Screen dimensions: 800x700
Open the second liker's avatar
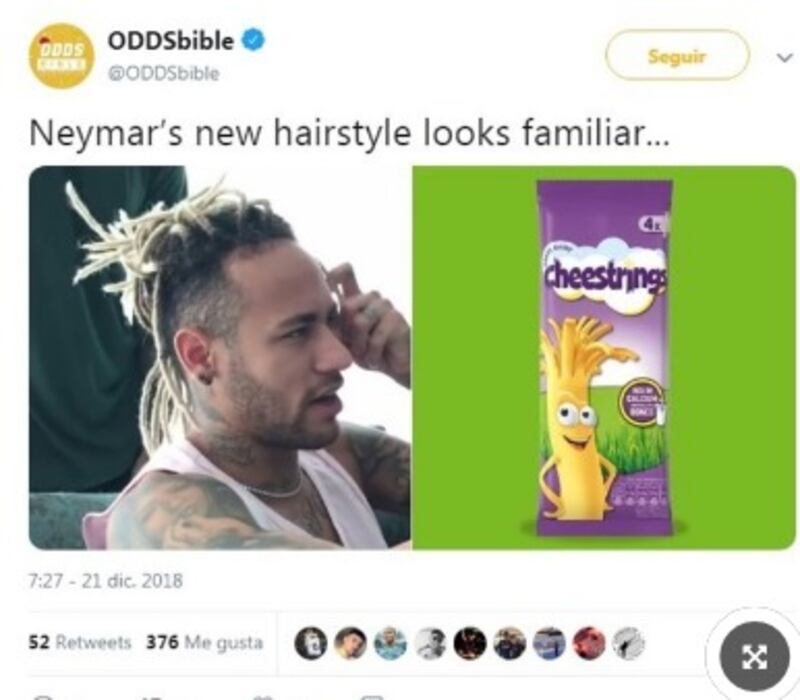tap(351, 642)
